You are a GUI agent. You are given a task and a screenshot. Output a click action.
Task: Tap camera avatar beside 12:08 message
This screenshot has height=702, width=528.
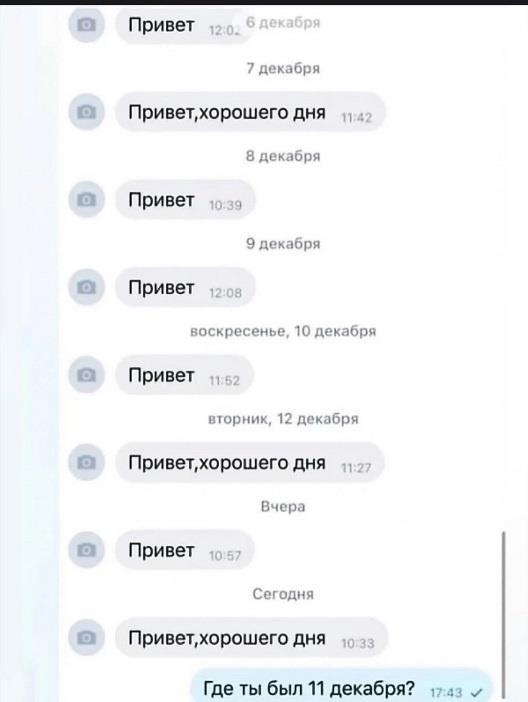(x=86, y=287)
